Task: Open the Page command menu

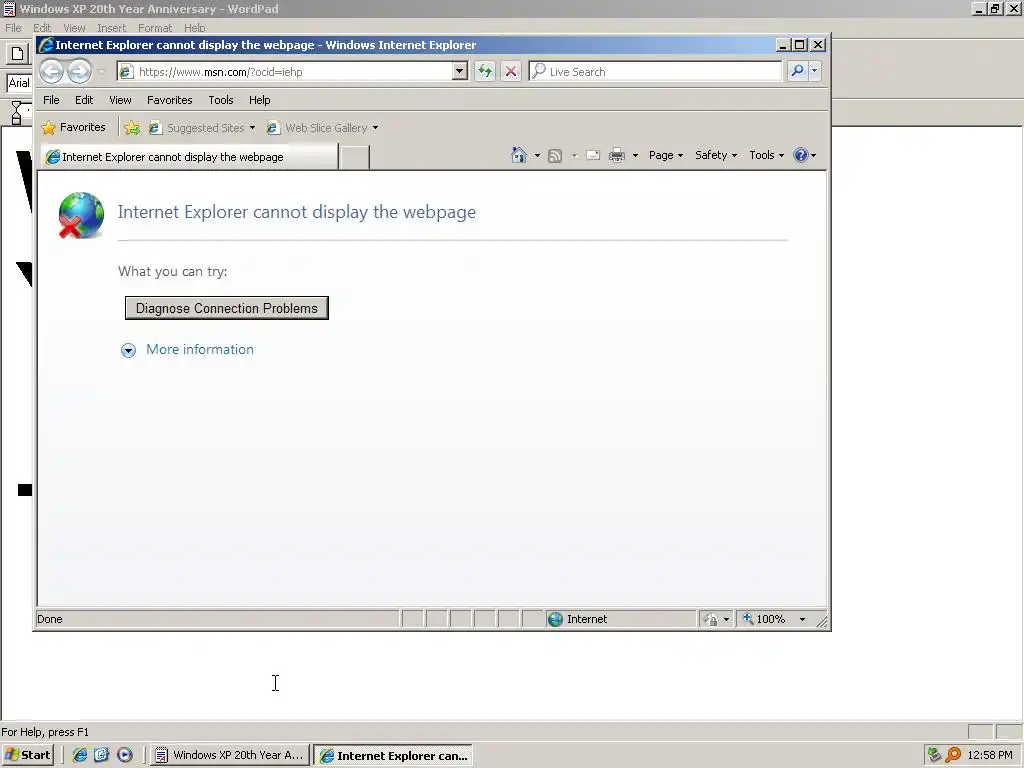Action: 665,155
